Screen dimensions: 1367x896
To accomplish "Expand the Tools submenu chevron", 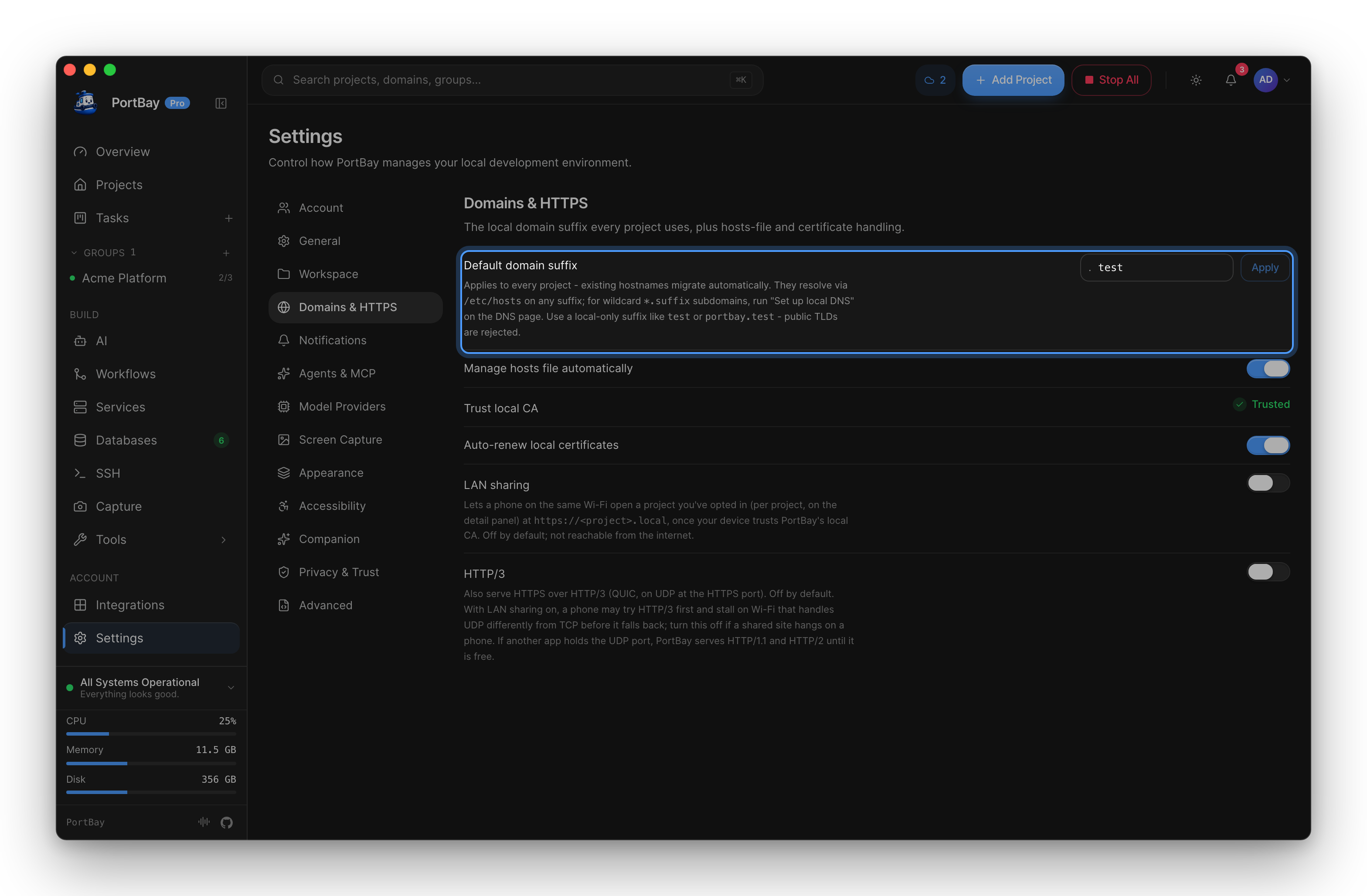I will point(224,540).
